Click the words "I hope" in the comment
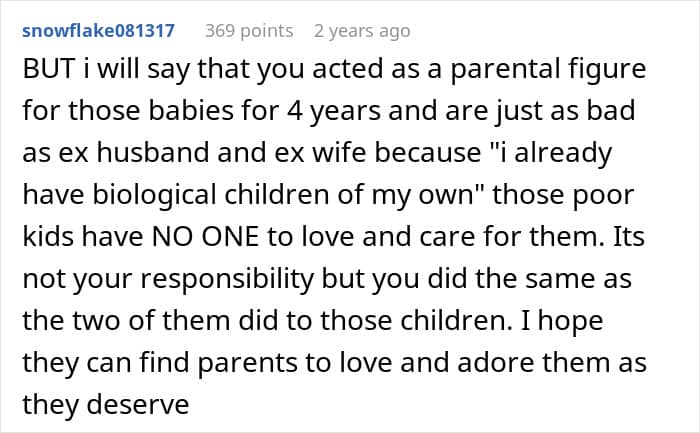The image size is (700, 433). (562, 321)
